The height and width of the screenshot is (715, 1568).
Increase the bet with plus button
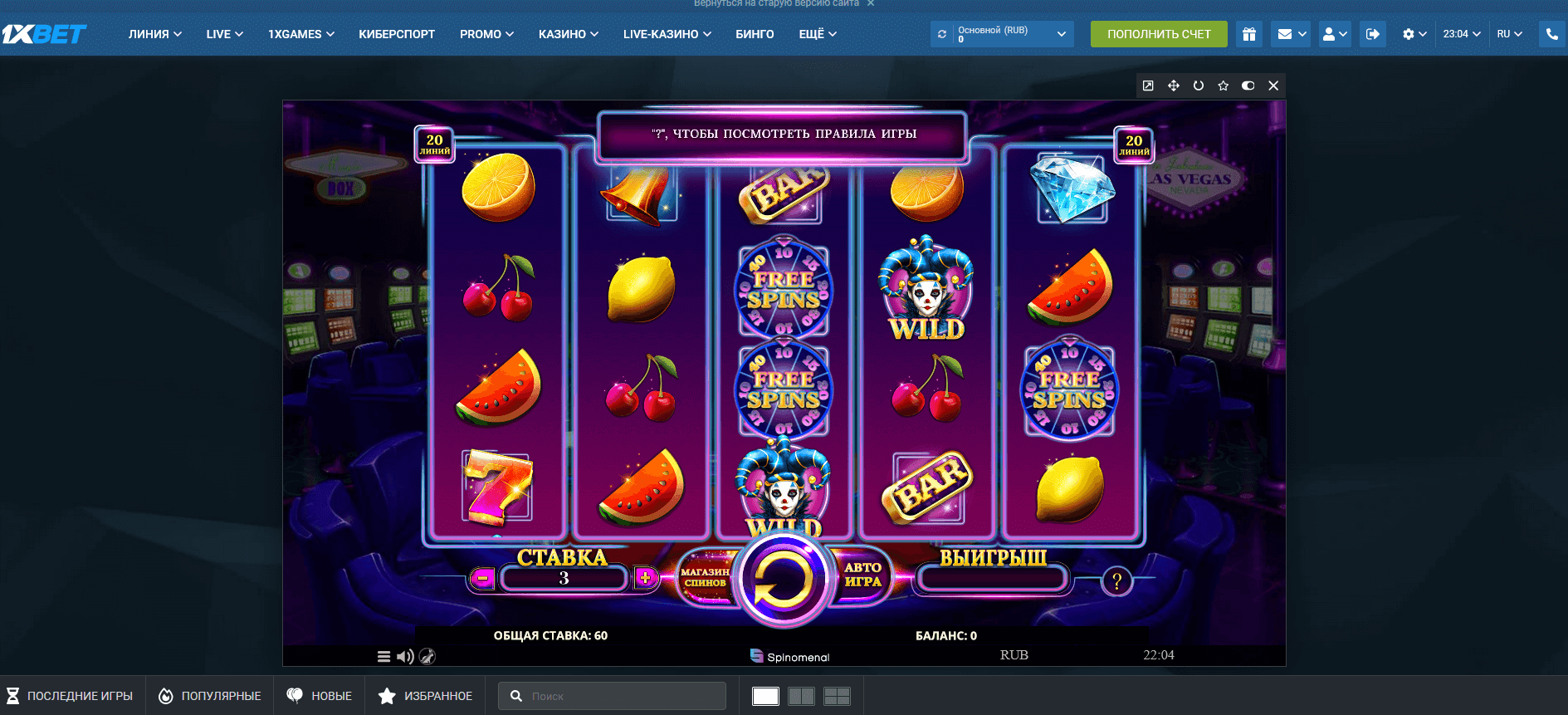click(646, 577)
